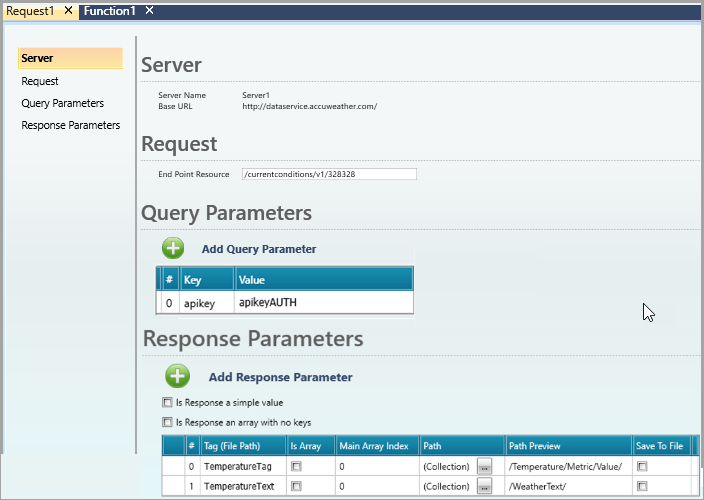The image size is (704, 500).
Task: Toggle Is Array checkbox for TemperatureTag
Action: 296,467
